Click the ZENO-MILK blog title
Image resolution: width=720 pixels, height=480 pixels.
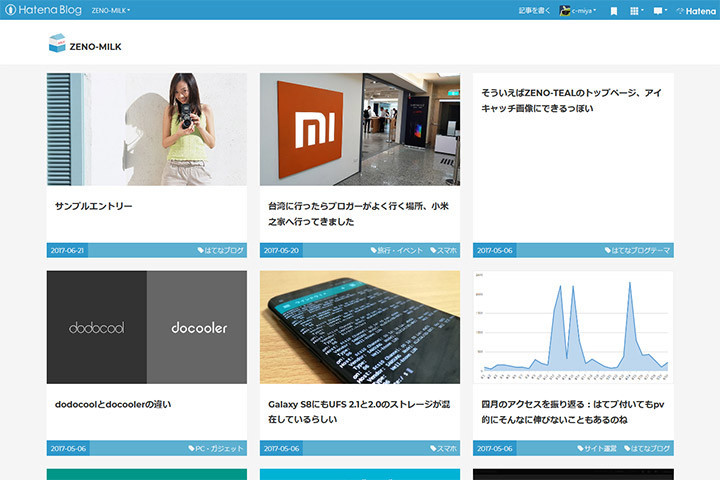tap(96, 46)
